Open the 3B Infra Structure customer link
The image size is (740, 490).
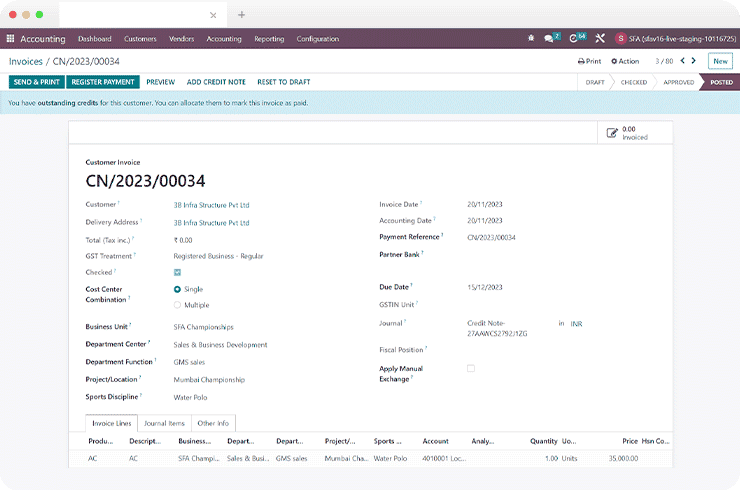[x=211, y=205]
